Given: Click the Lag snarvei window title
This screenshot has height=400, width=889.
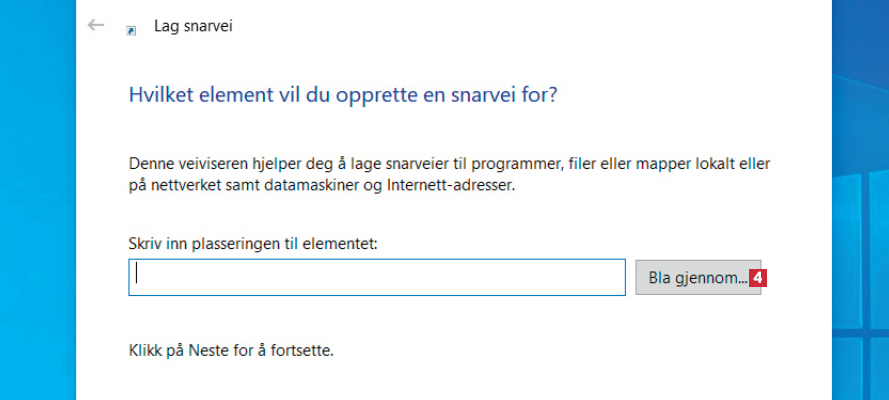Looking at the screenshot, I should coord(193,26).
